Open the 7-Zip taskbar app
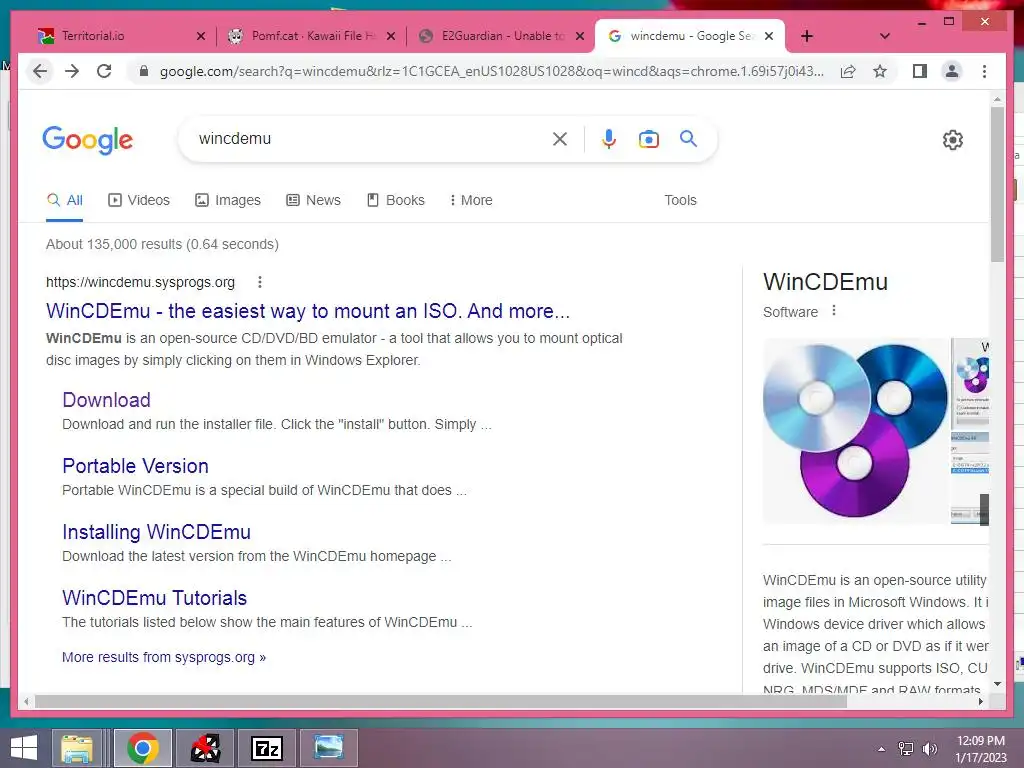The image size is (1024, 768). coord(266,748)
